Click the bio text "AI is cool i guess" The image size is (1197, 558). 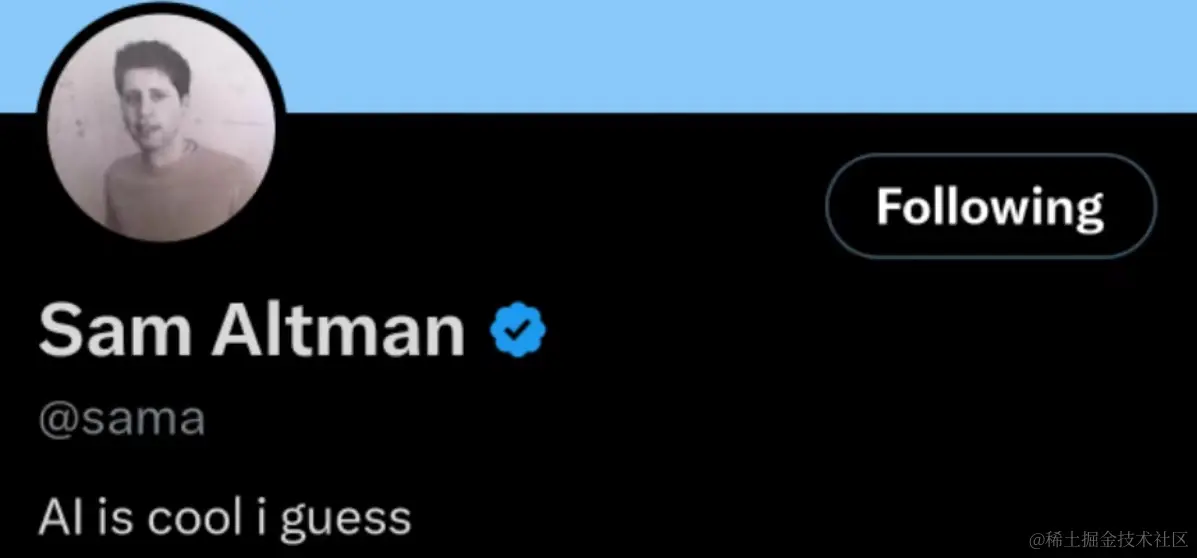225,517
